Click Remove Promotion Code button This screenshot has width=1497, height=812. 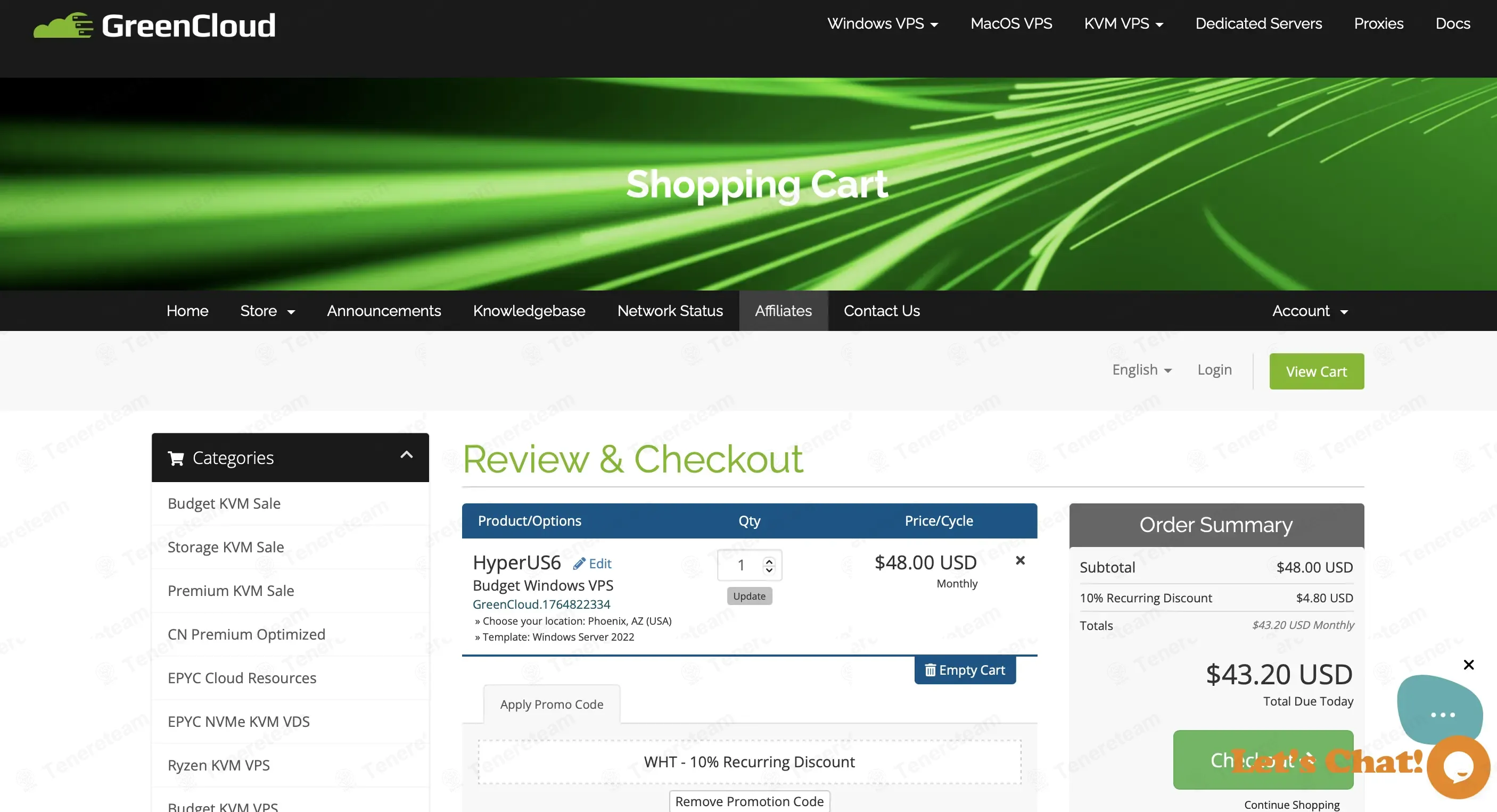click(749, 801)
